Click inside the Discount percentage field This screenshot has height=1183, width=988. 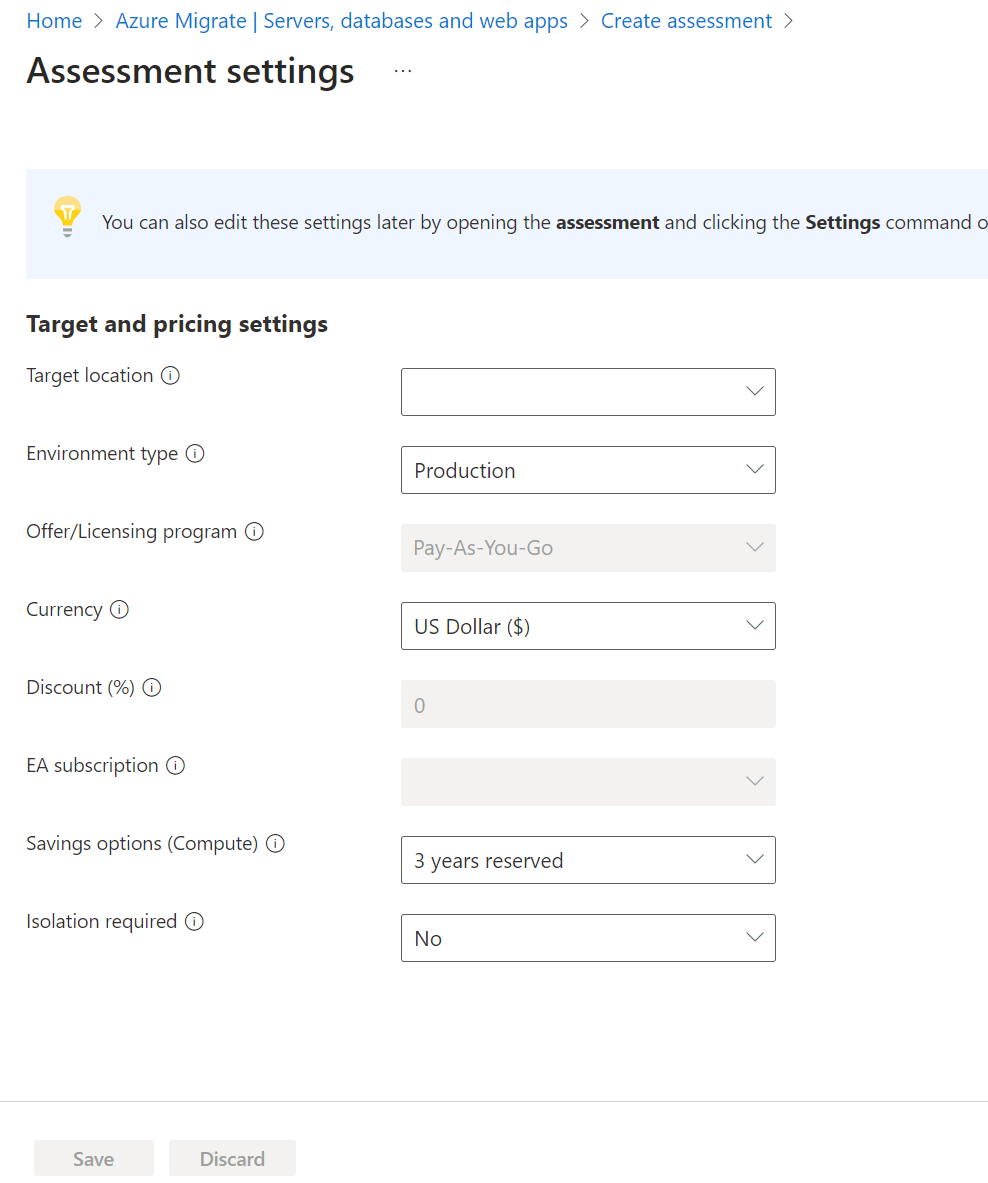588,704
